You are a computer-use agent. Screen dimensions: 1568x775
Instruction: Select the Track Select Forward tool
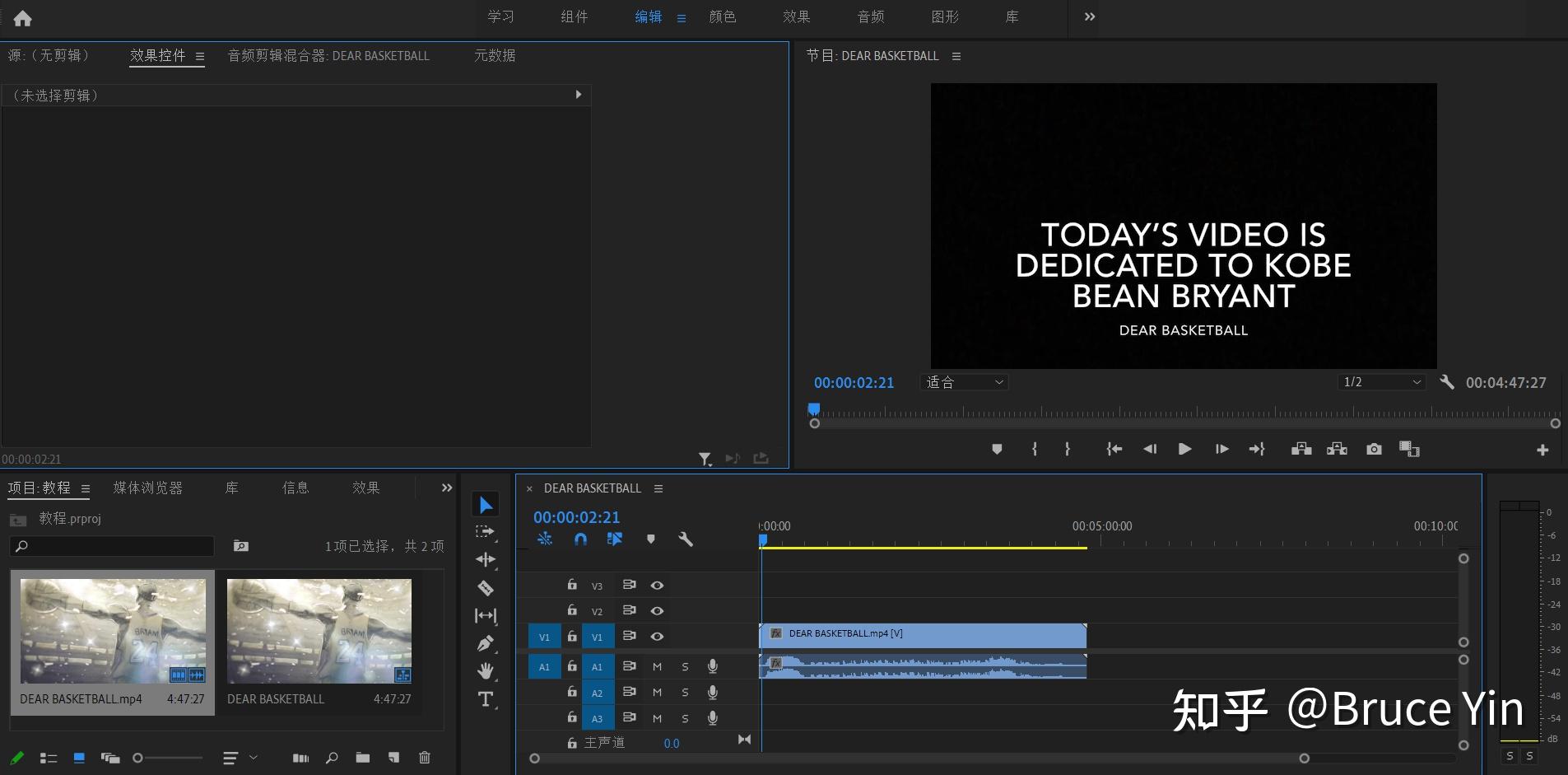coord(486,532)
